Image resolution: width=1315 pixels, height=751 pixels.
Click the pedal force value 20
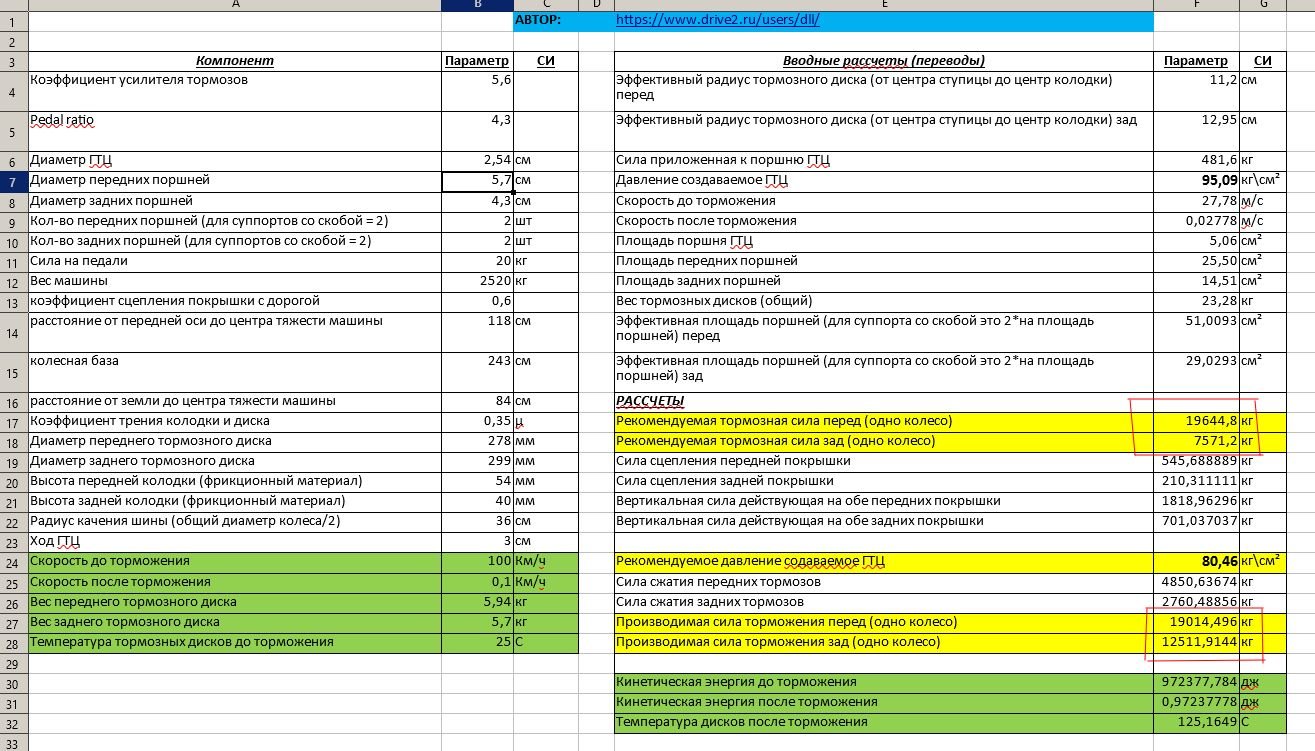[x=477, y=261]
